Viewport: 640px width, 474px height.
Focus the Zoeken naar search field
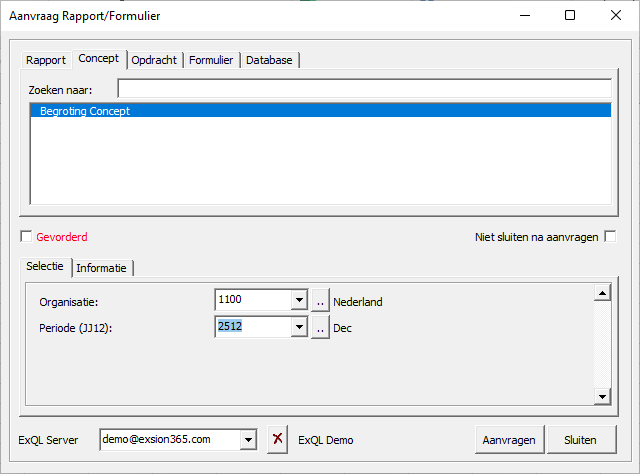tap(364, 89)
